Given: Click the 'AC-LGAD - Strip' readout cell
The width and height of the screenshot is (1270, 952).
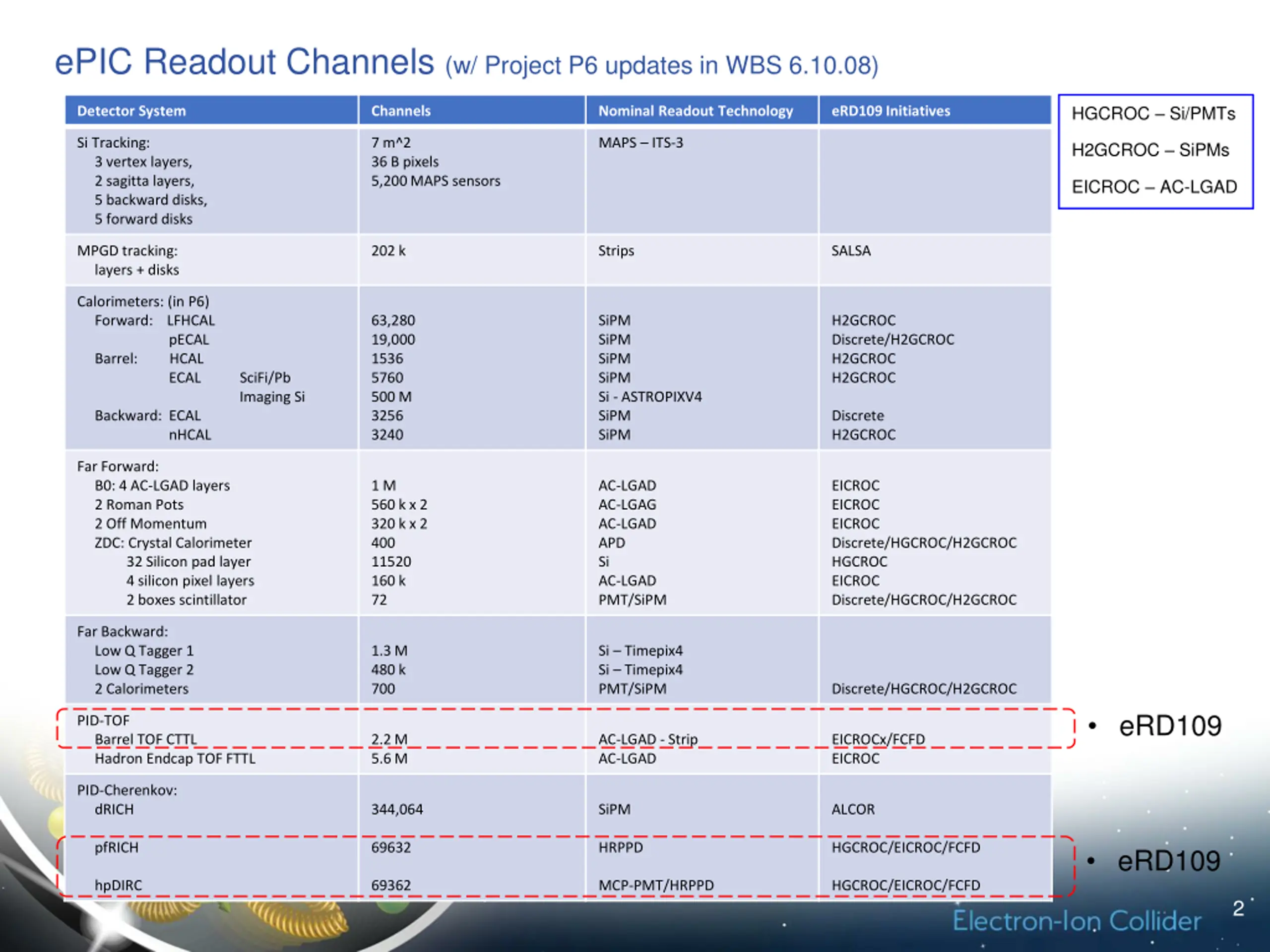Looking at the screenshot, I should point(648,740).
